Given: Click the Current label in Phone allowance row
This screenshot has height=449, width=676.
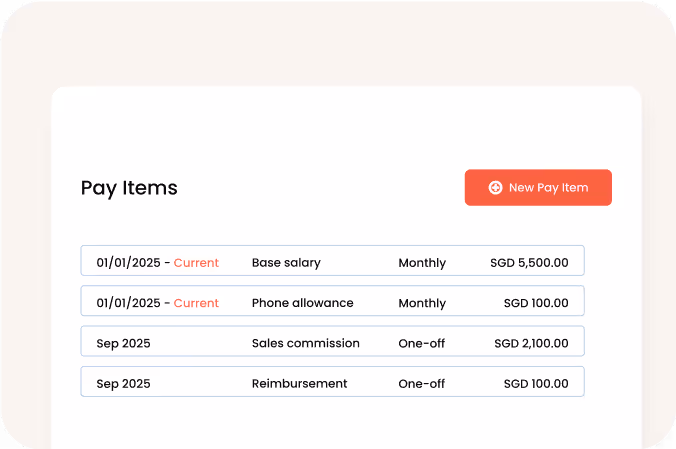Looking at the screenshot, I should [196, 303].
